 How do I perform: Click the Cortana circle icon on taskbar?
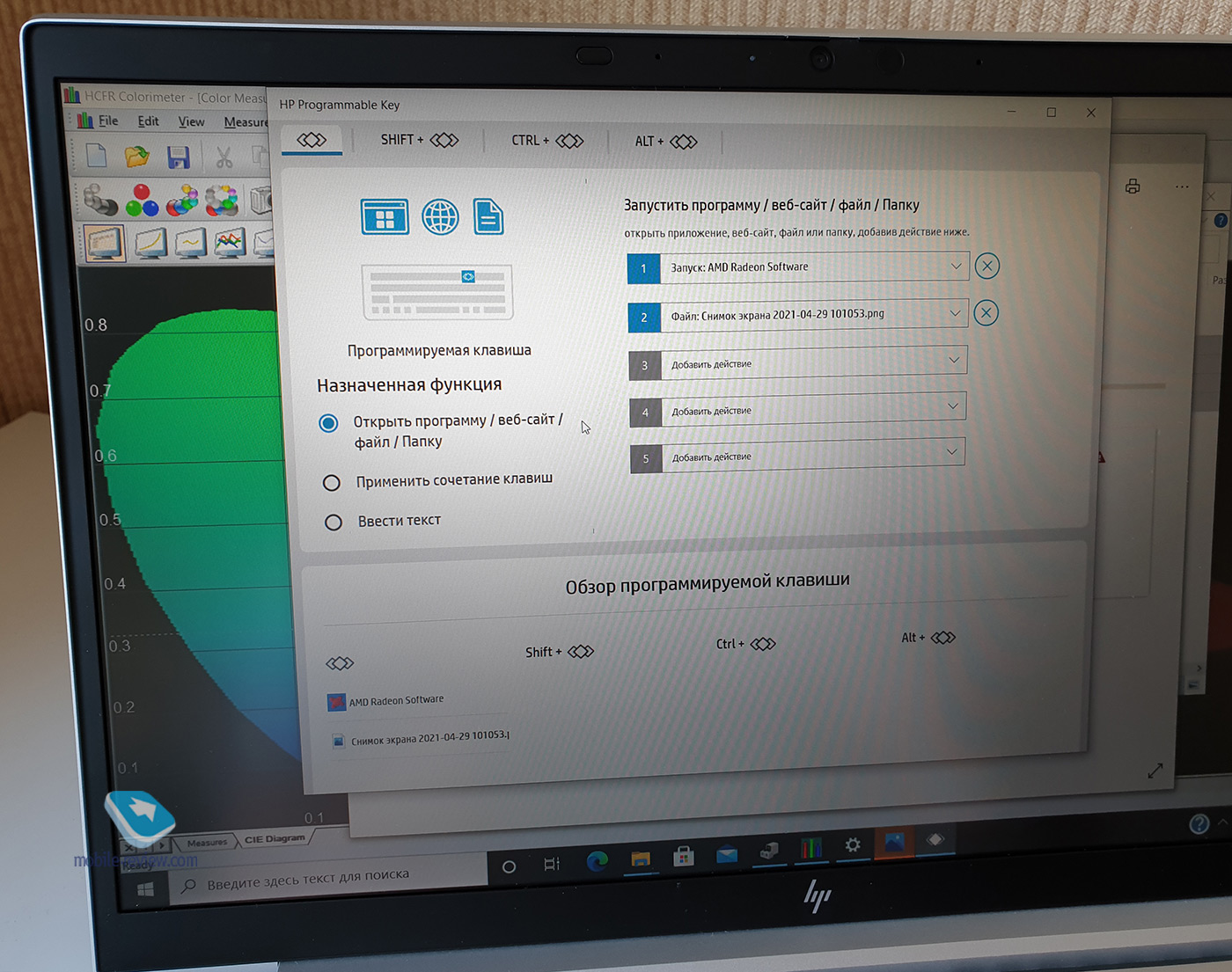(509, 866)
